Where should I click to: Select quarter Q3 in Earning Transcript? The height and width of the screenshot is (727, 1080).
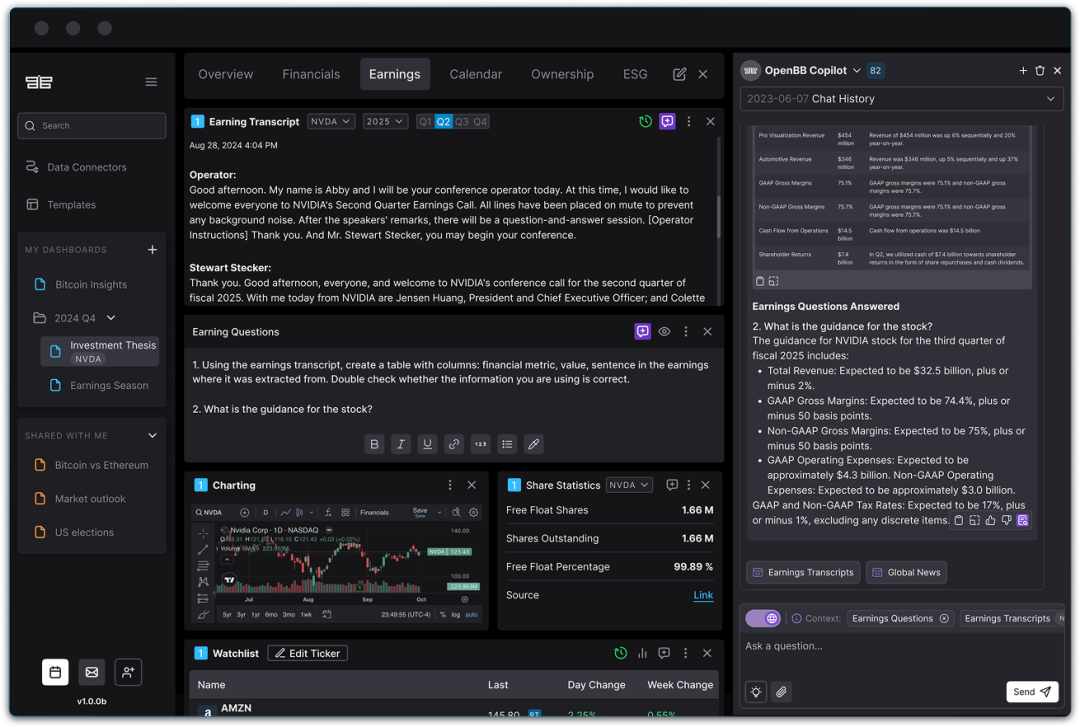(x=461, y=122)
